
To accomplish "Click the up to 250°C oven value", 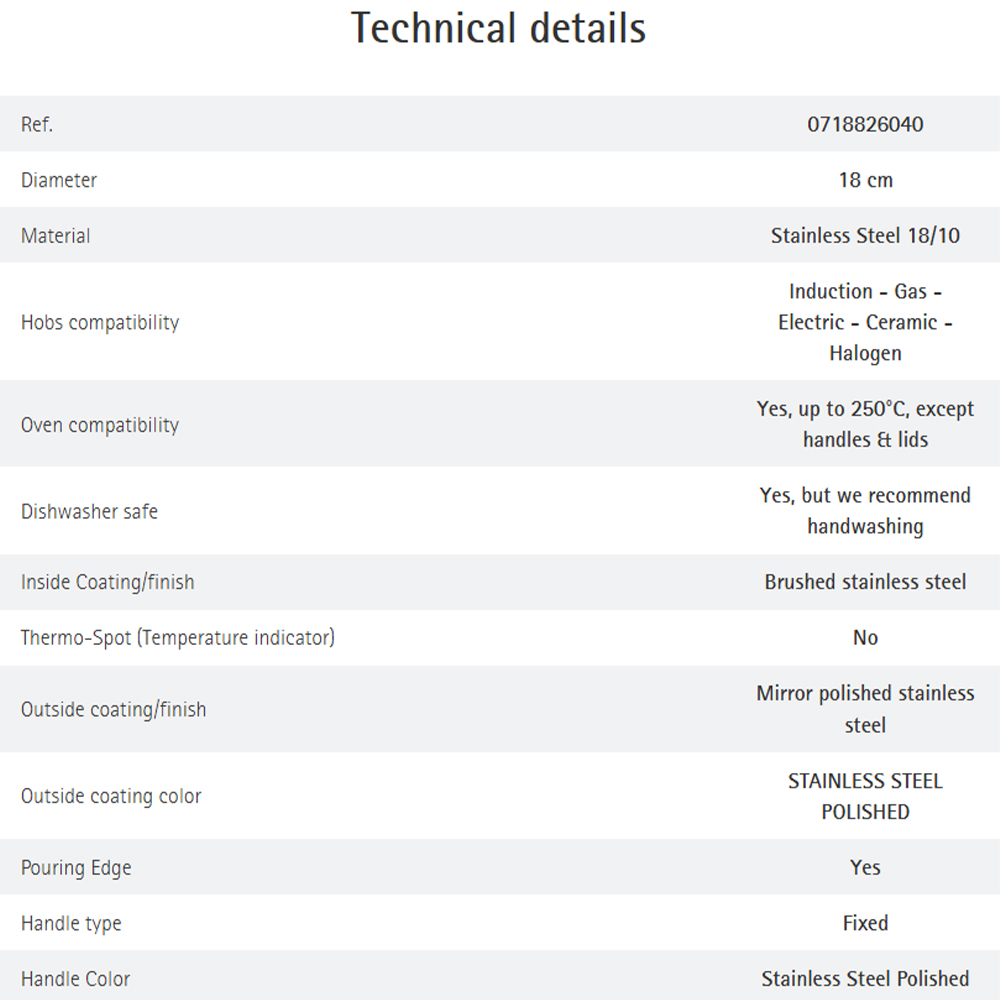I will pos(865,424).
